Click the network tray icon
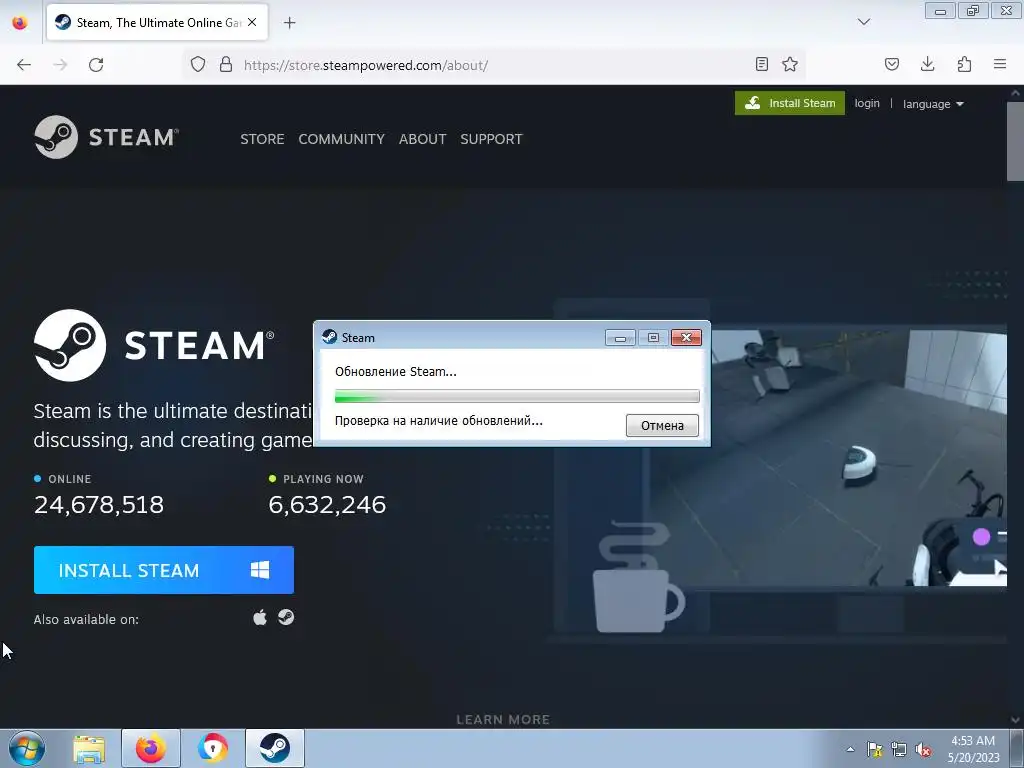Viewport: 1024px width, 768px height. pos(899,749)
